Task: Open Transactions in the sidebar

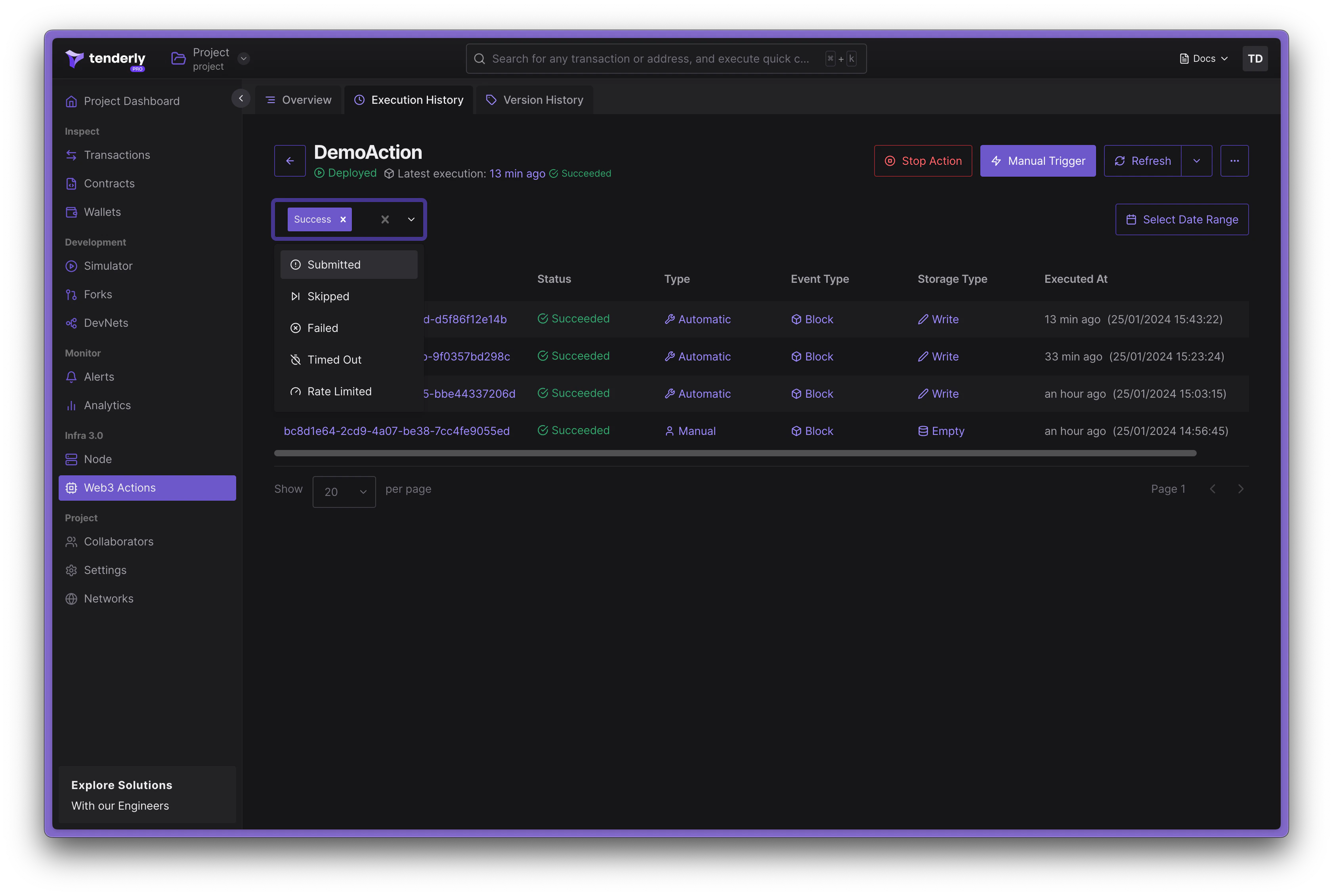Action: pos(116,155)
